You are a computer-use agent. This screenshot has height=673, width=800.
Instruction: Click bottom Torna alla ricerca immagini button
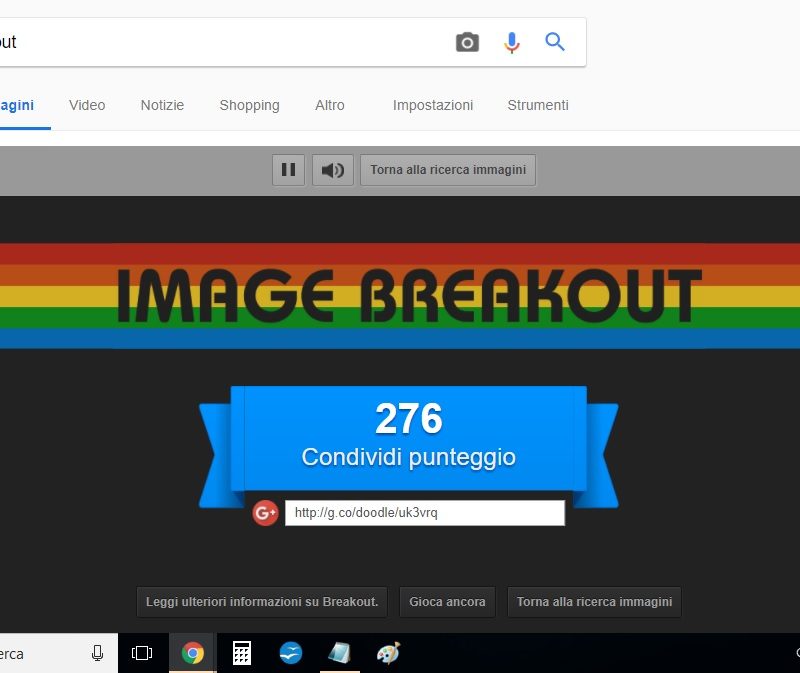pyautogui.click(x=594, y=602)
